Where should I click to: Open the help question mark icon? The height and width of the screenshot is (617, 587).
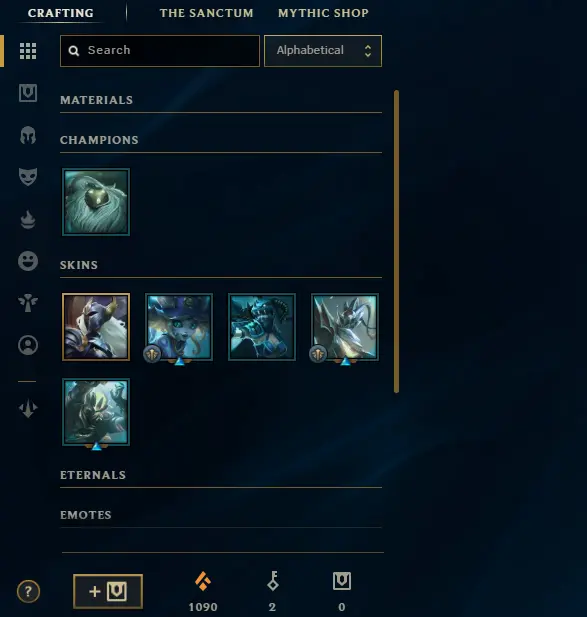pyautogui.click(x=28, y=591)
